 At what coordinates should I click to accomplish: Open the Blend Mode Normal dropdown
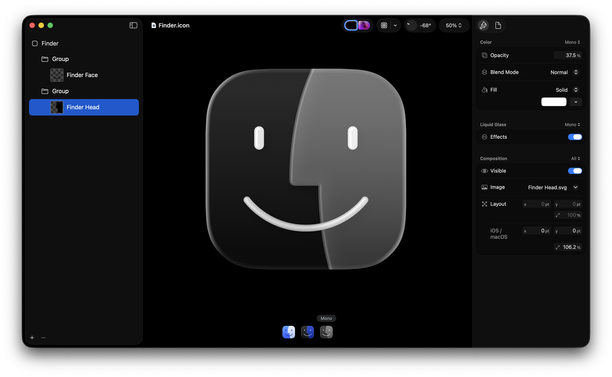pos(564,72)
